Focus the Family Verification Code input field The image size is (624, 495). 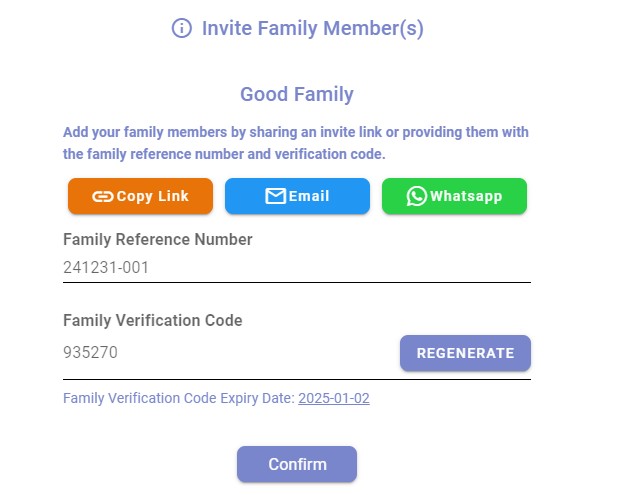click(x=230, y=353)
